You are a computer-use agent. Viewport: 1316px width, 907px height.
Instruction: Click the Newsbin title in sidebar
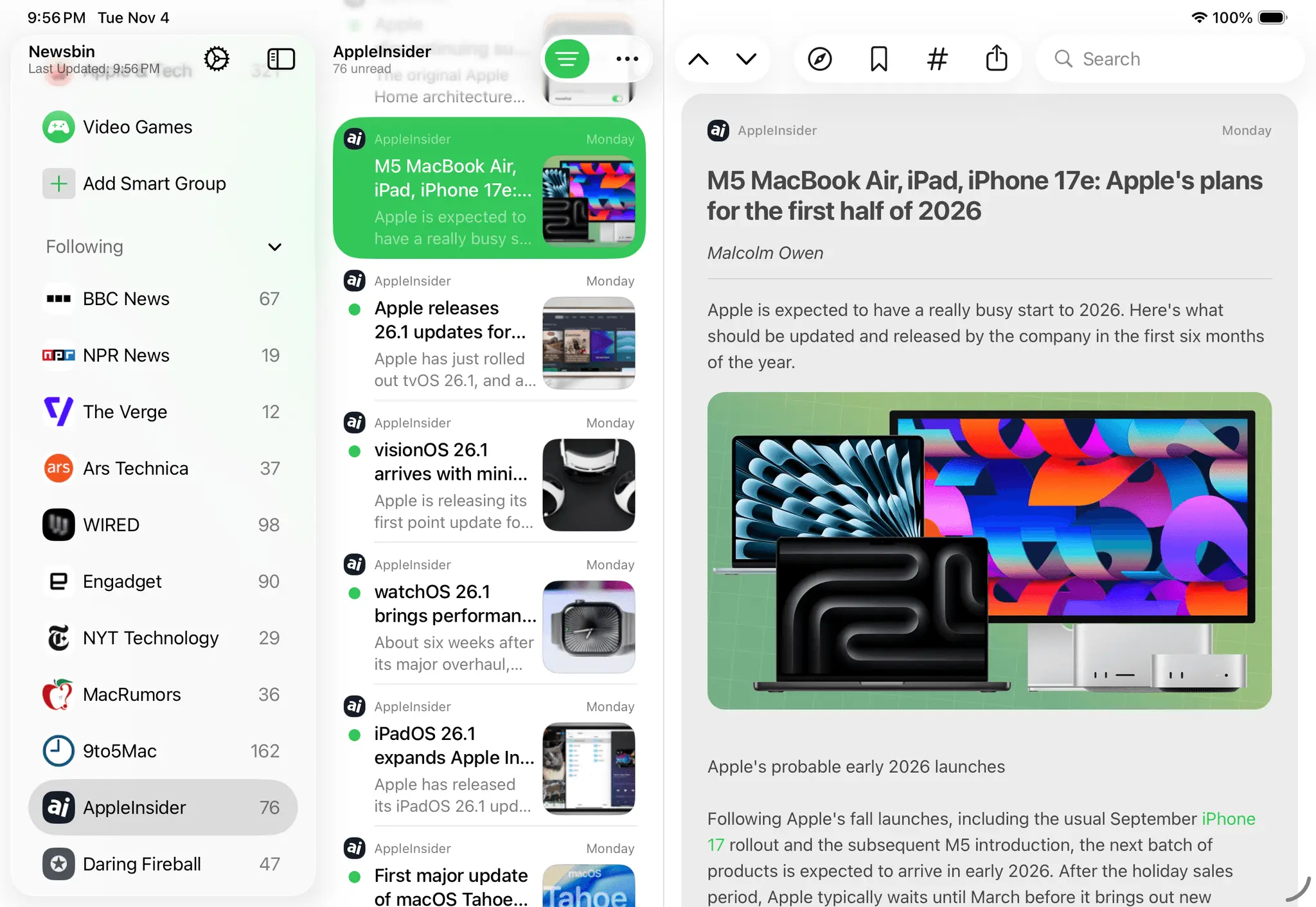(x=62, y=51)
